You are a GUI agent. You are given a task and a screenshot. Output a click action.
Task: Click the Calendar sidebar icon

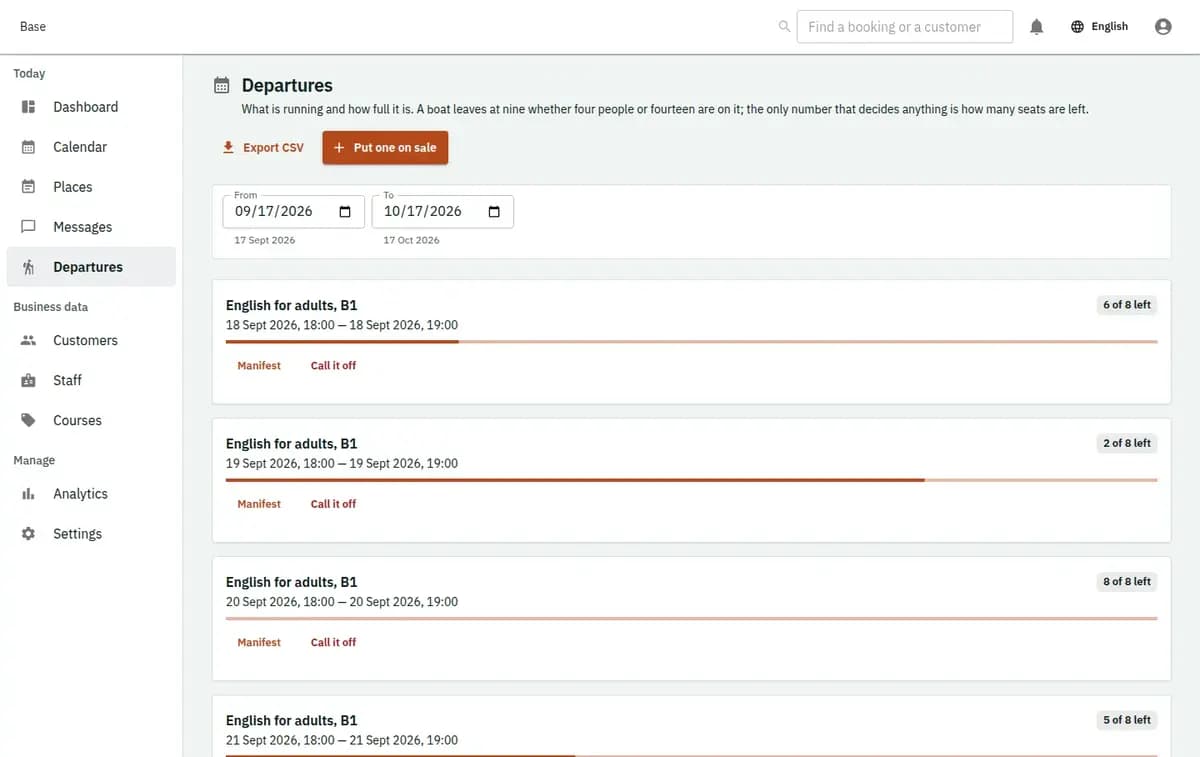[29, 147]
